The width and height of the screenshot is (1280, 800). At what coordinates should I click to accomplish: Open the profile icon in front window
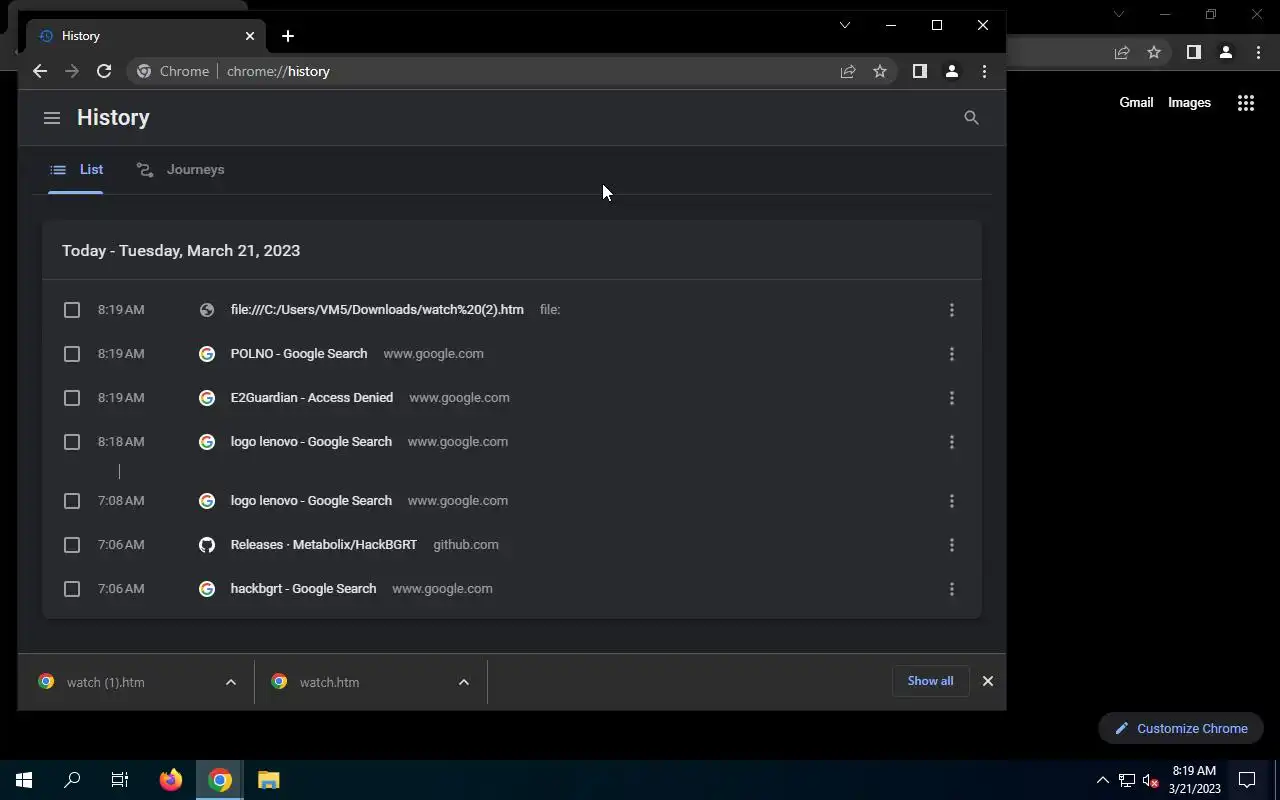click(x=952, y=71)
